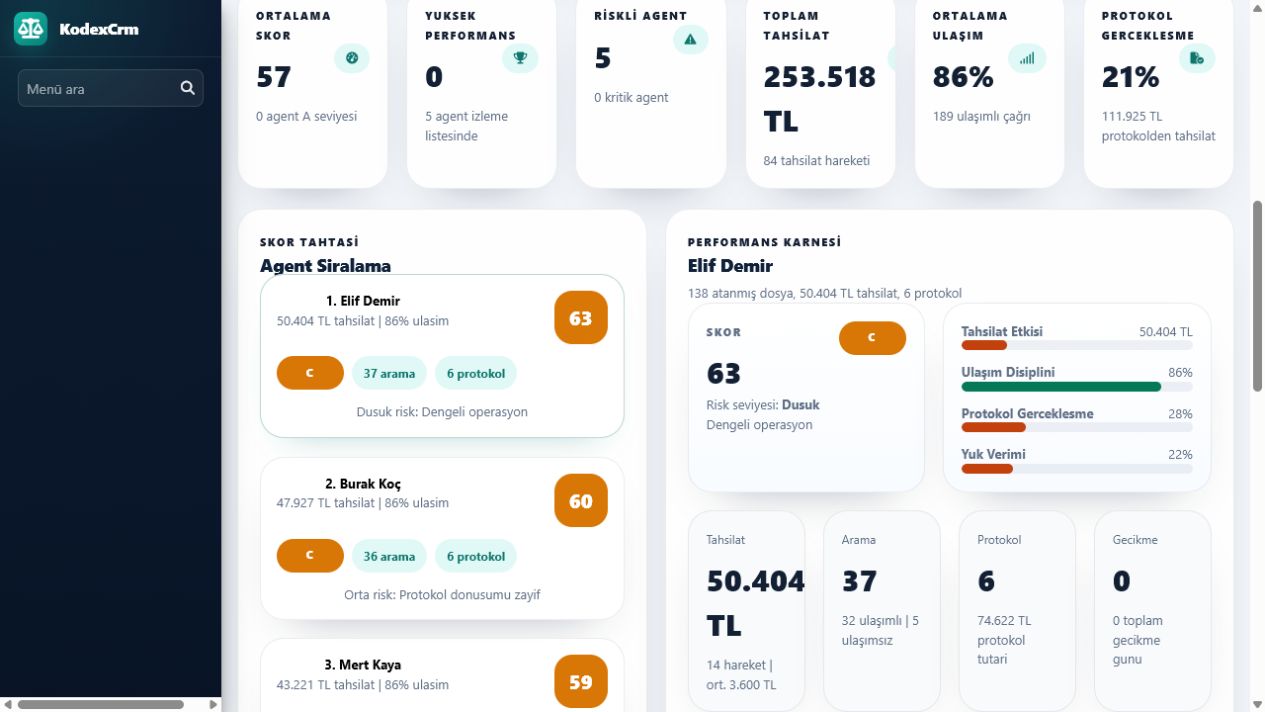Image resolution: width=1265 pixels, height=712 pixels.
Task: Click the Protokol Gerceklesme 21% value
Action: (x=1131, y=77)
